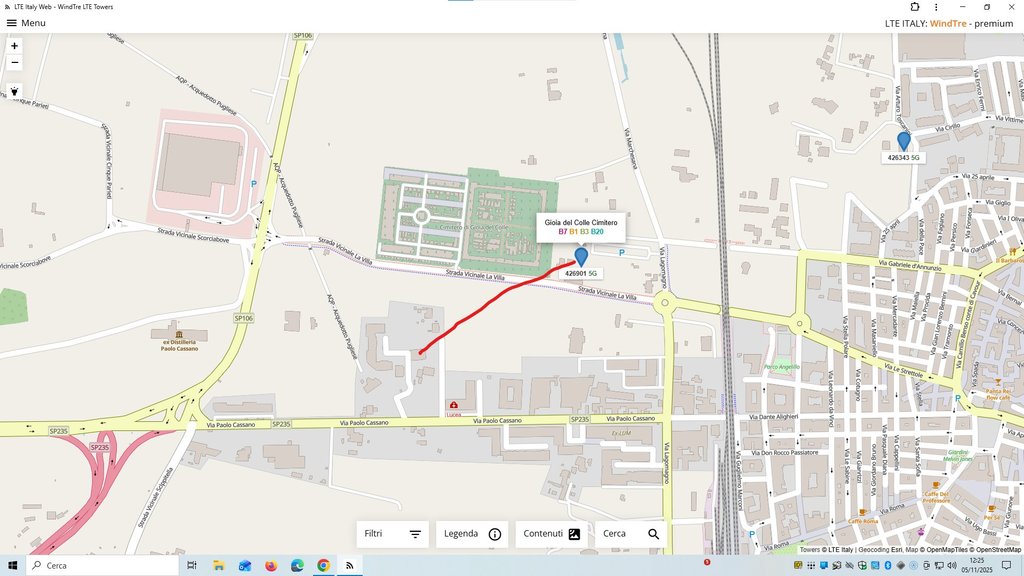Click the Gioia del Colle Cimitero popup

point(581,227)
